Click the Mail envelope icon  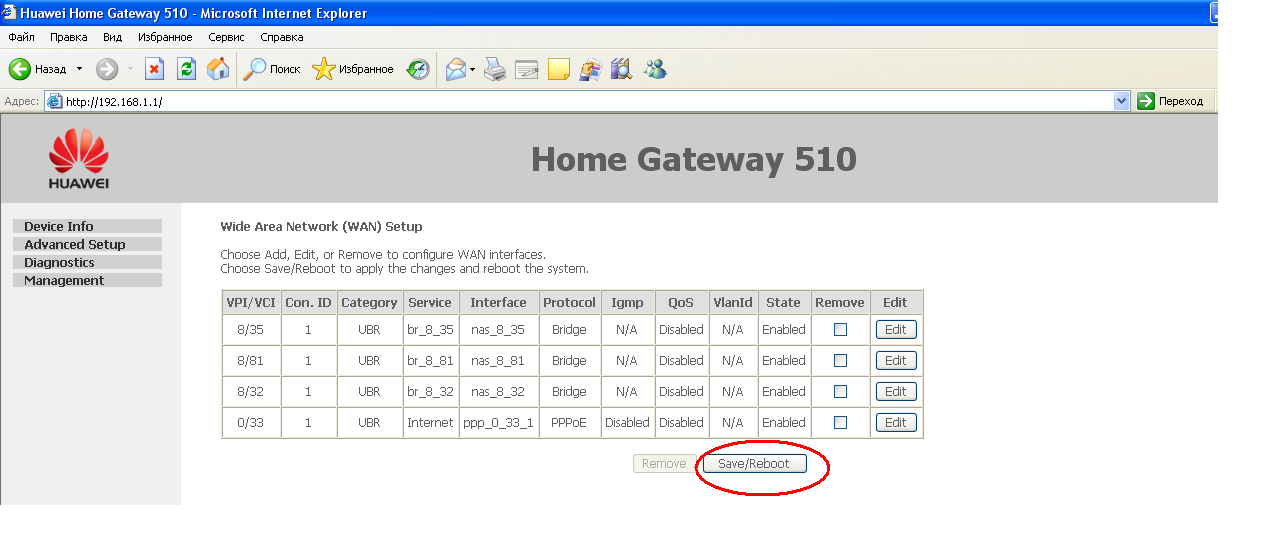[455, 69]
